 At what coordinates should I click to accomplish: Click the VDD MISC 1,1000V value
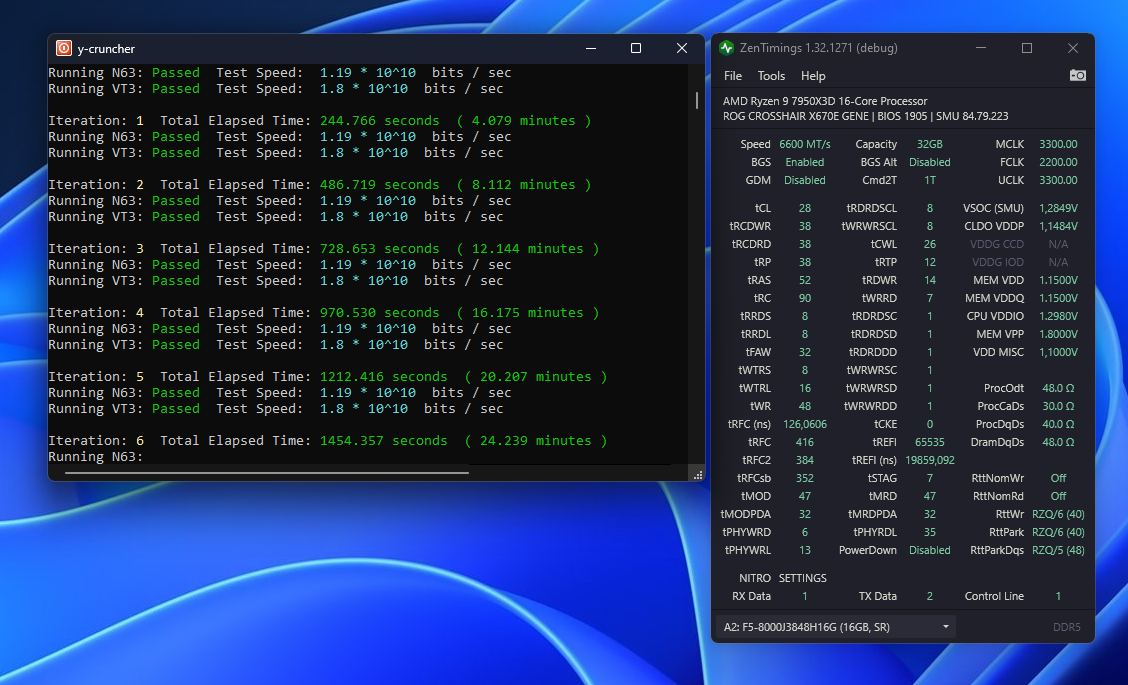coord(1058,352)
